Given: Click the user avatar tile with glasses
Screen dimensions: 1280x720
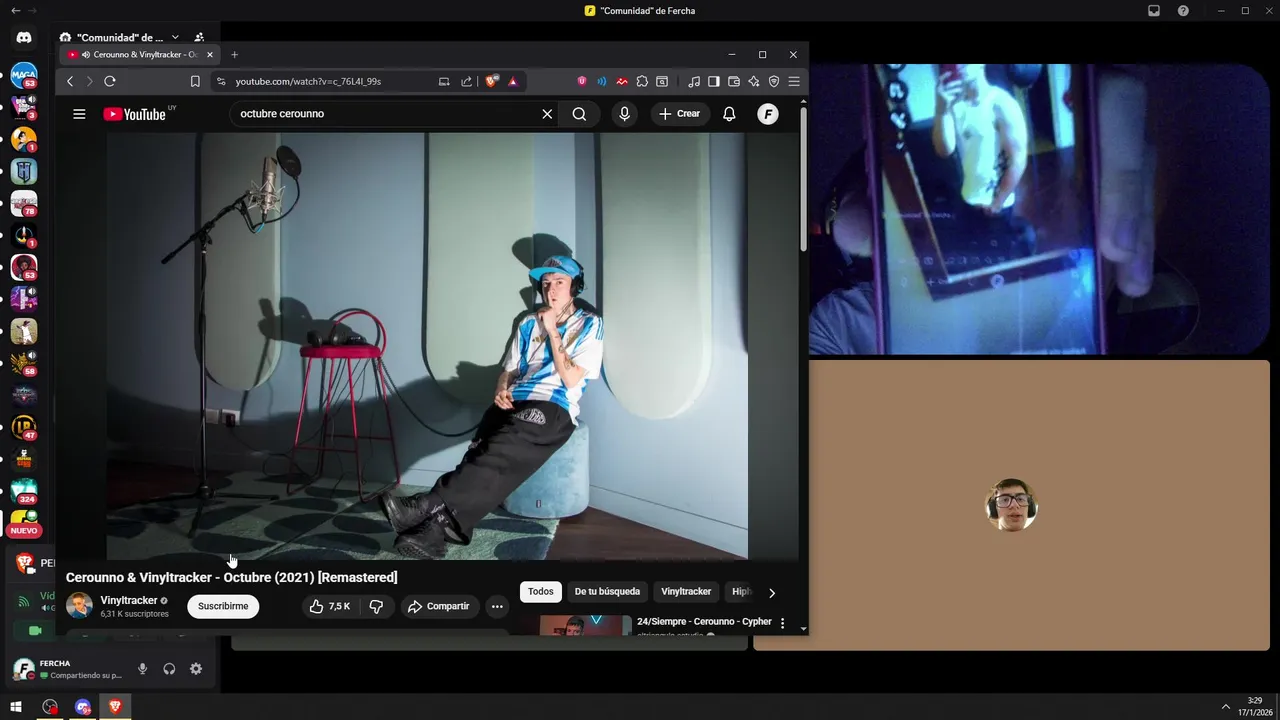Looking at the screenshot, I should coord(1011,505).
